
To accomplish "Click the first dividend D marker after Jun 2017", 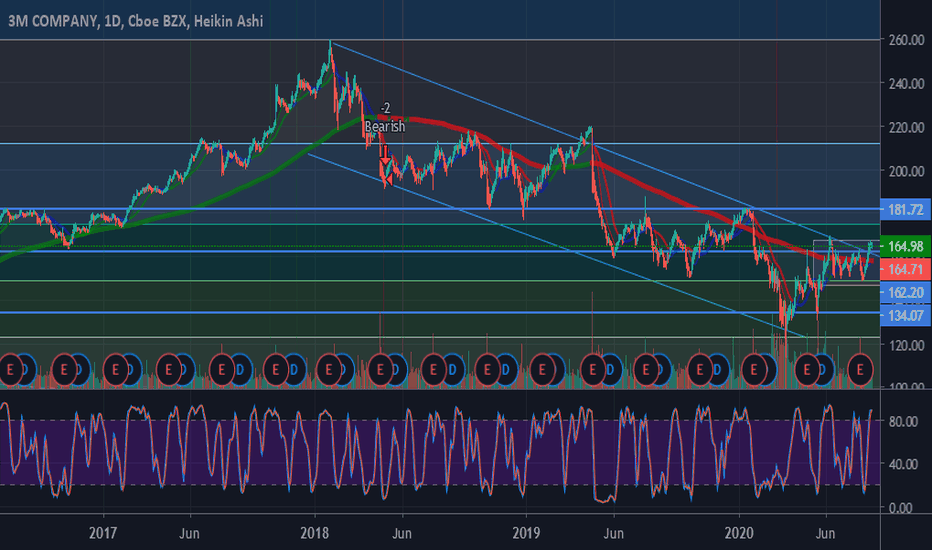I will point(240,370).
